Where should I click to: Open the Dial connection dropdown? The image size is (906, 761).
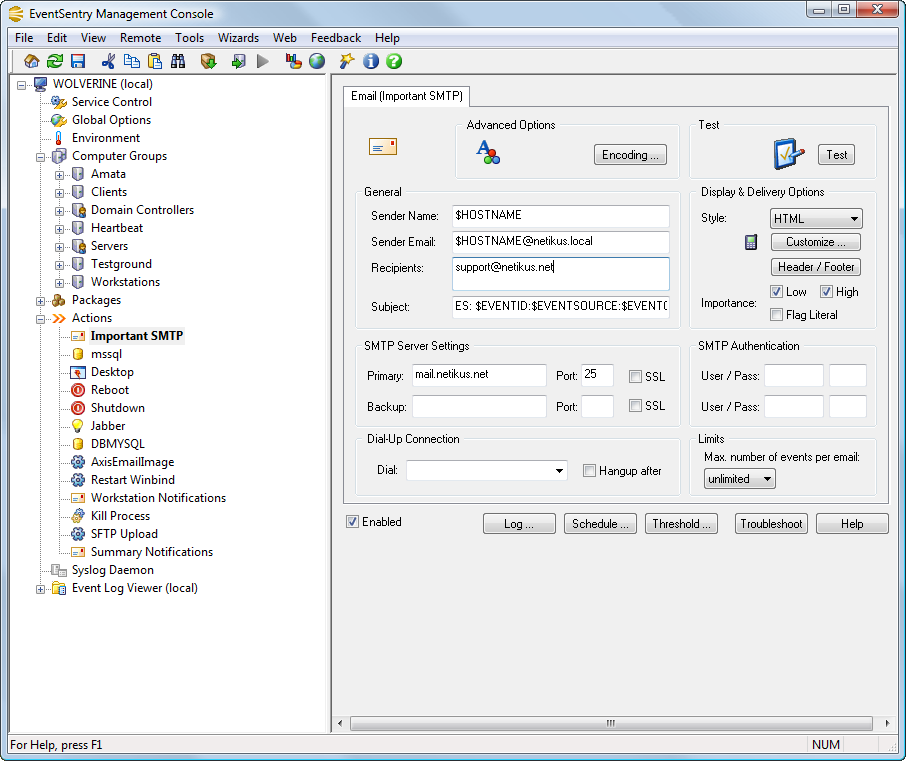[x=487, y=470]
